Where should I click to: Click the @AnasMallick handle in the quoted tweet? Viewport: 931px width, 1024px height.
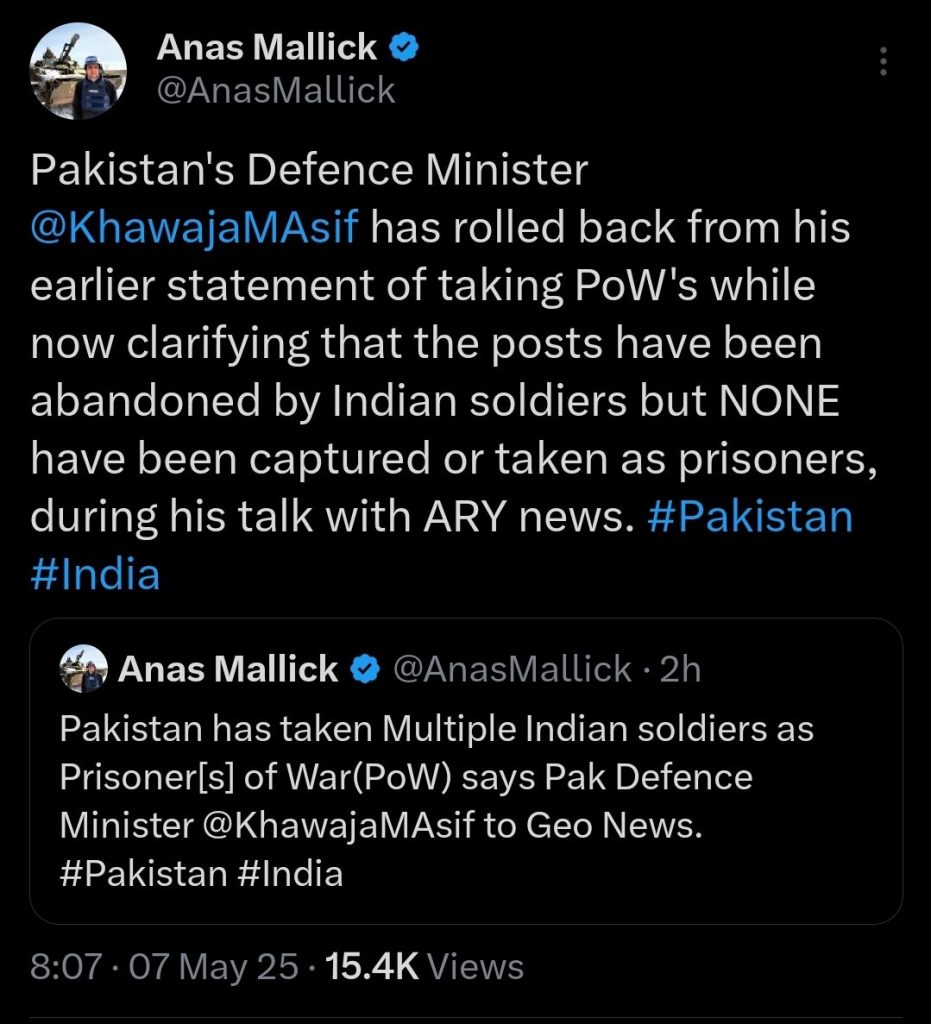pyautogui.click(x=513, y=669)
